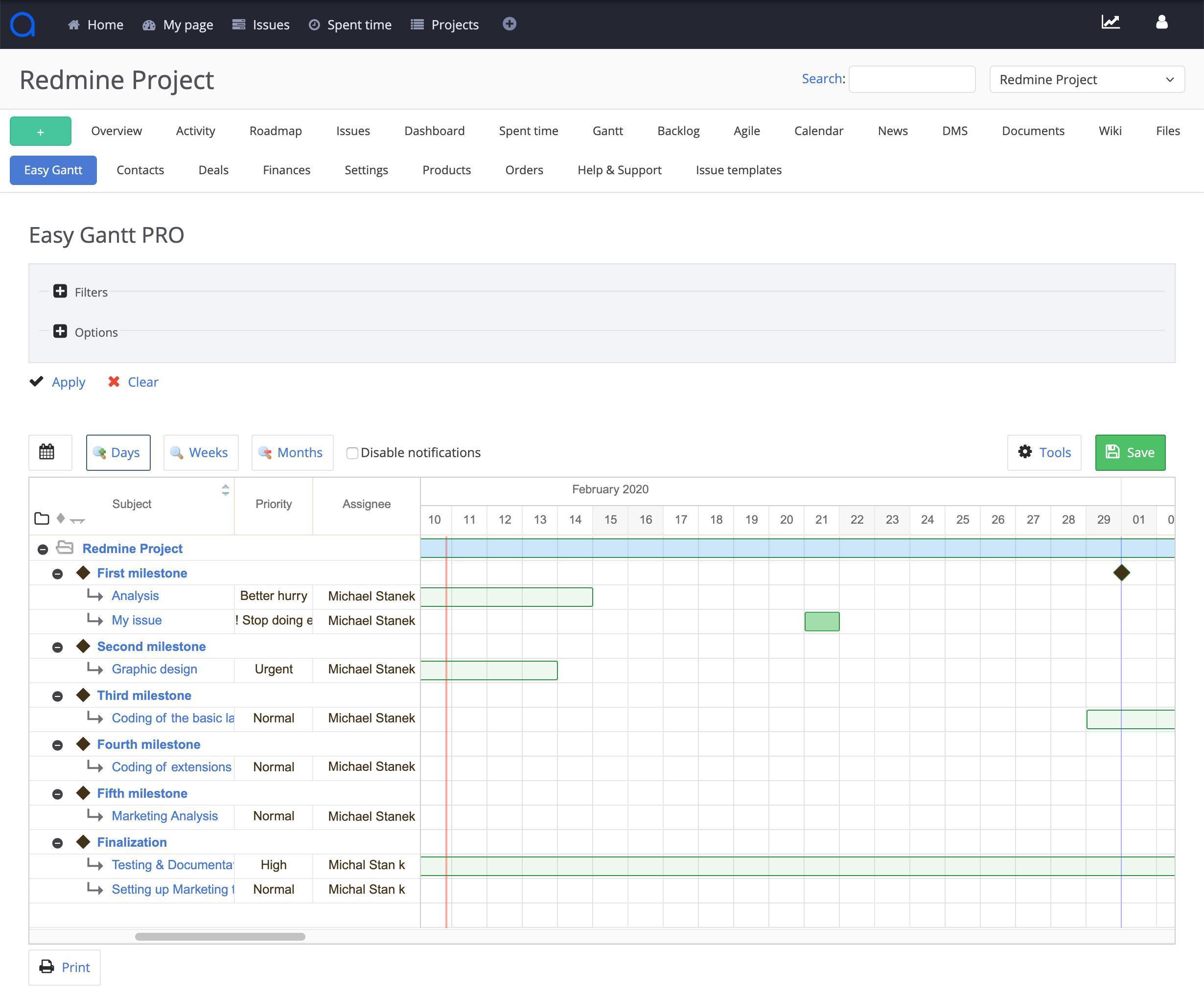Collapse the Fifth milestone group
The width and height of the screenshot is (1204, 994).
coord(57,794)
